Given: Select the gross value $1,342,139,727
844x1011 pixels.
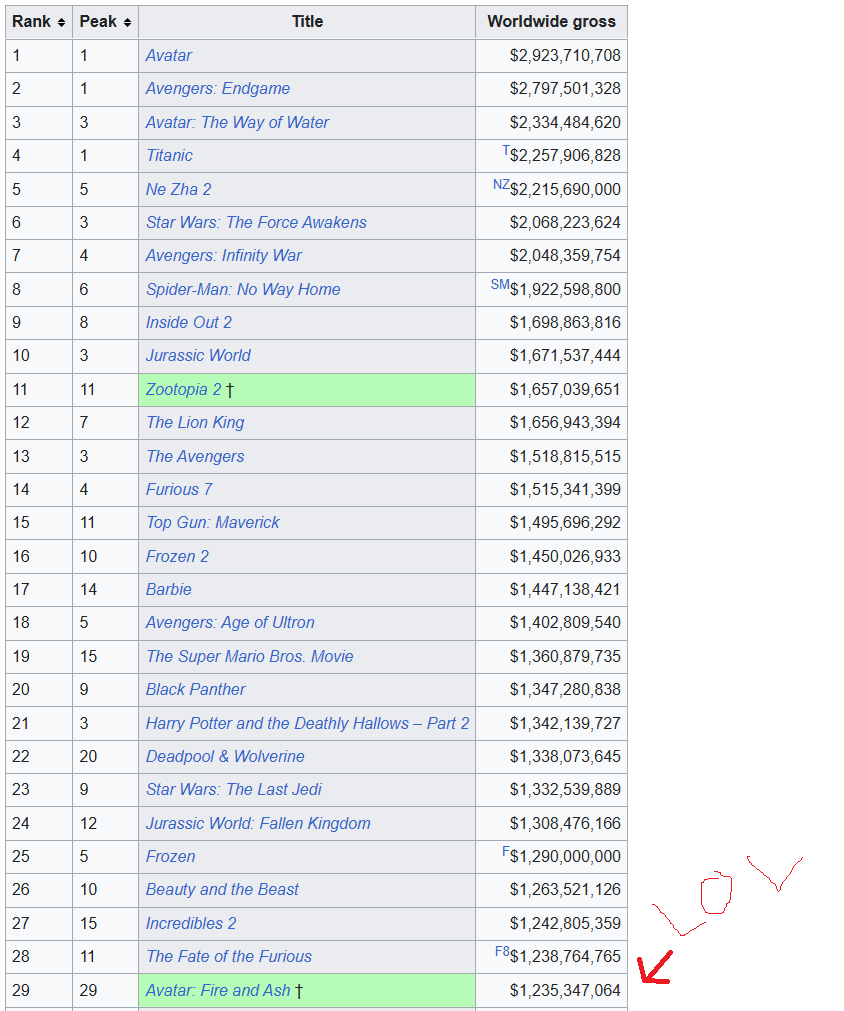Looking at the screenshot, I should pyautogui.click(x=565, y=723).
